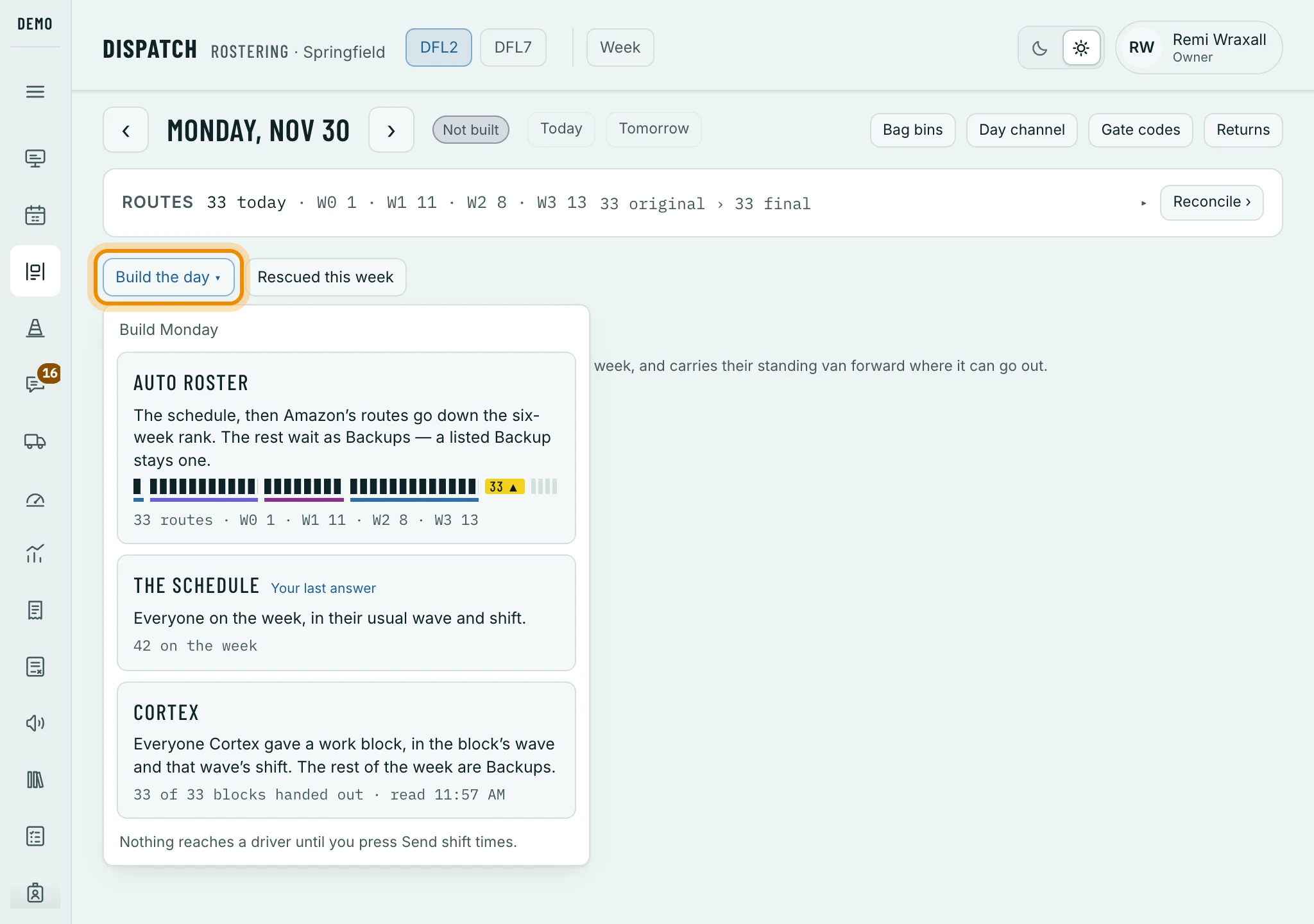This screenshot has height=924, width=1314.
Task: Go to next day arrow
Action: pos(391,130)
